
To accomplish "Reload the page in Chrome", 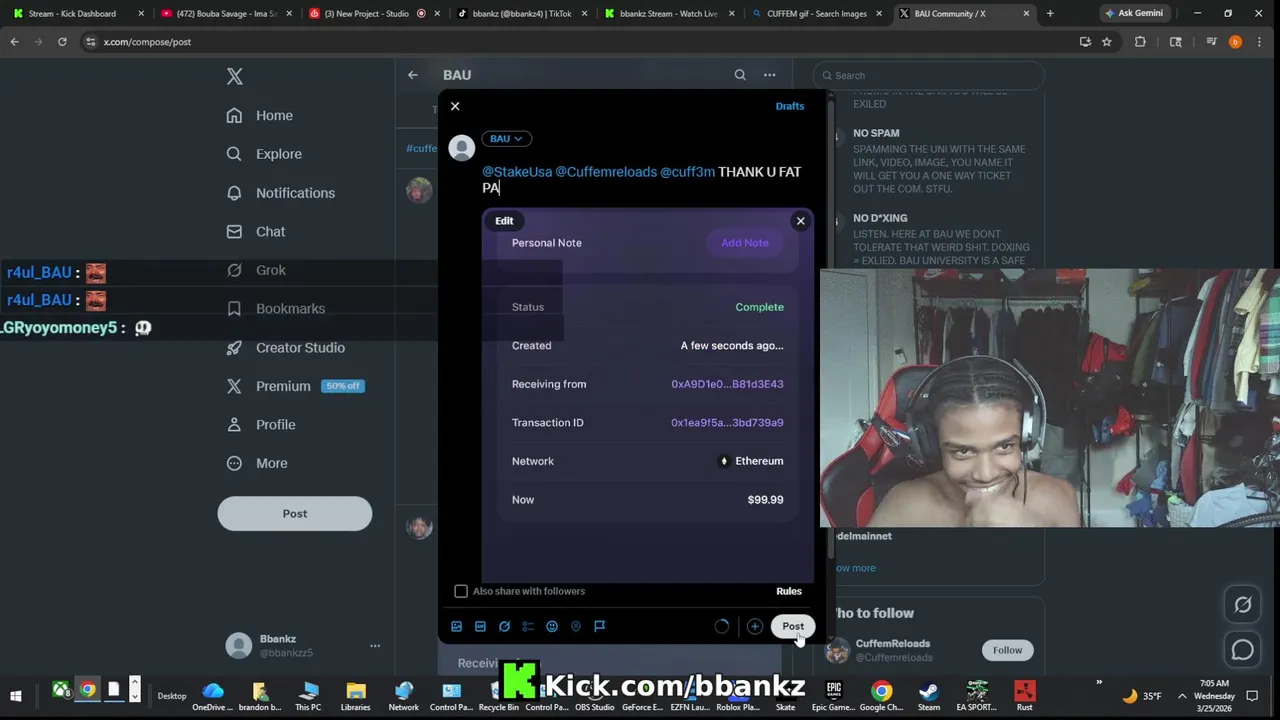I will 62,42.
